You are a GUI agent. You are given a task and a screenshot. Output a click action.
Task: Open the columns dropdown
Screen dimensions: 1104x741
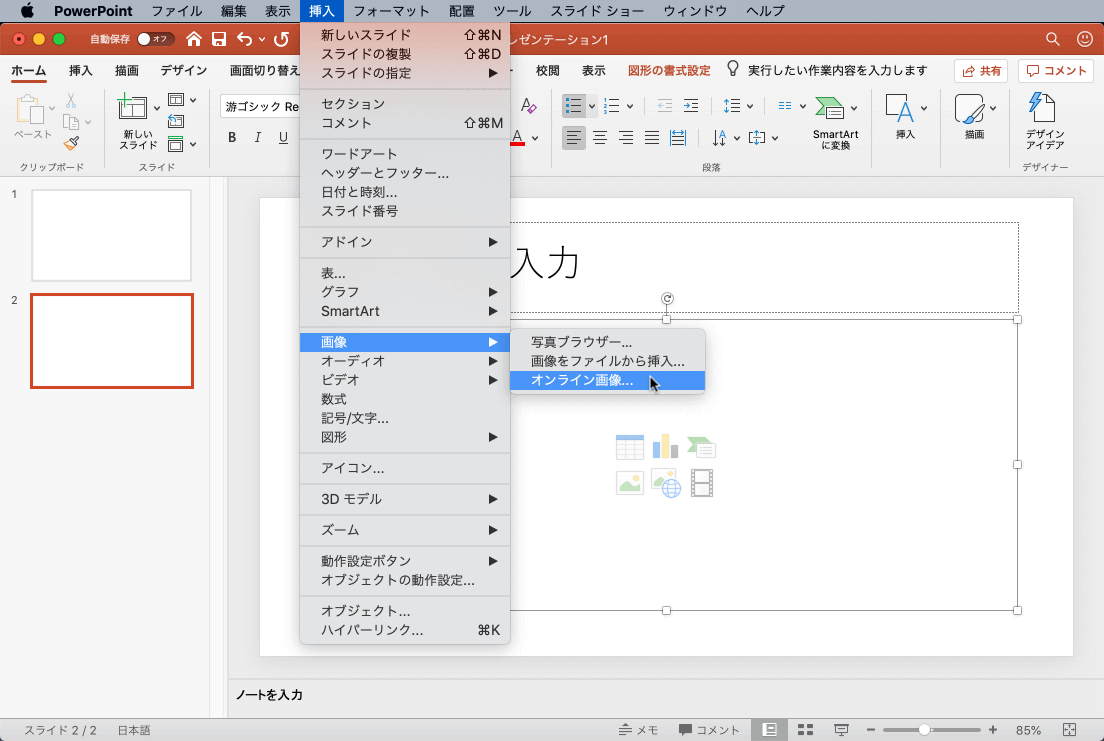(x=792, y=106)
